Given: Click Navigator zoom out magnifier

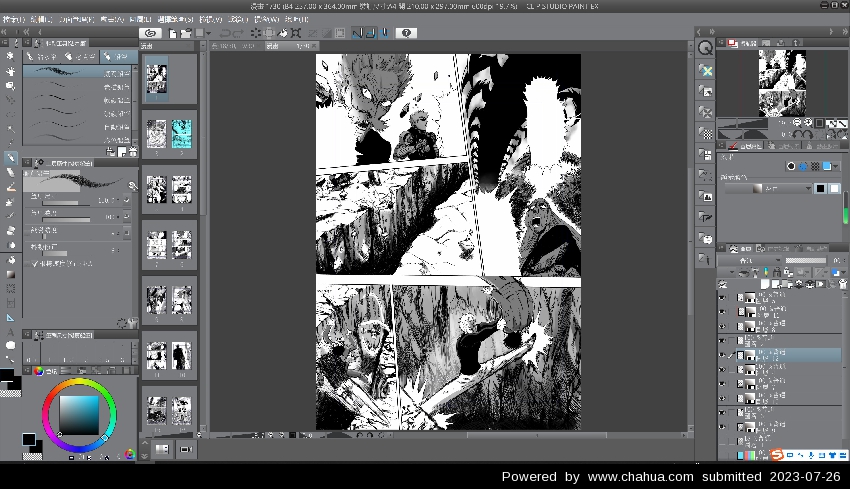Looking at the screenshot, I should (797, 123).
